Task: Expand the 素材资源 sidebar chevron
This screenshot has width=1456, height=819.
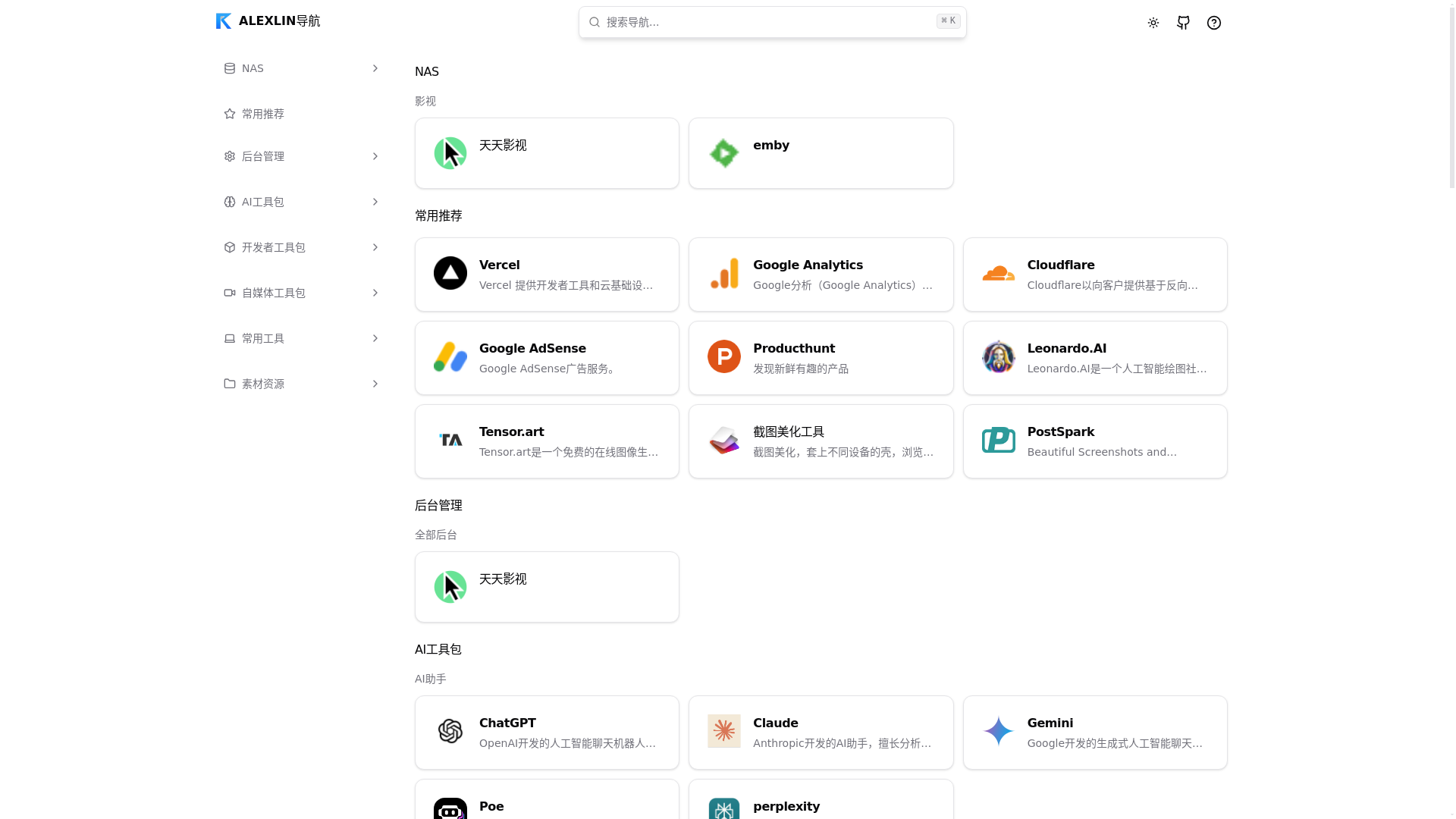Action: point(375,384)
